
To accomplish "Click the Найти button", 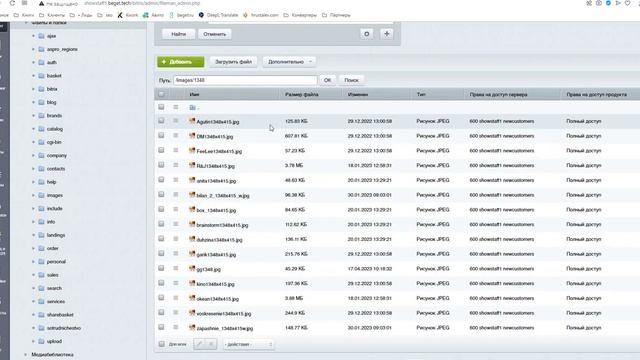I will 178,34.
